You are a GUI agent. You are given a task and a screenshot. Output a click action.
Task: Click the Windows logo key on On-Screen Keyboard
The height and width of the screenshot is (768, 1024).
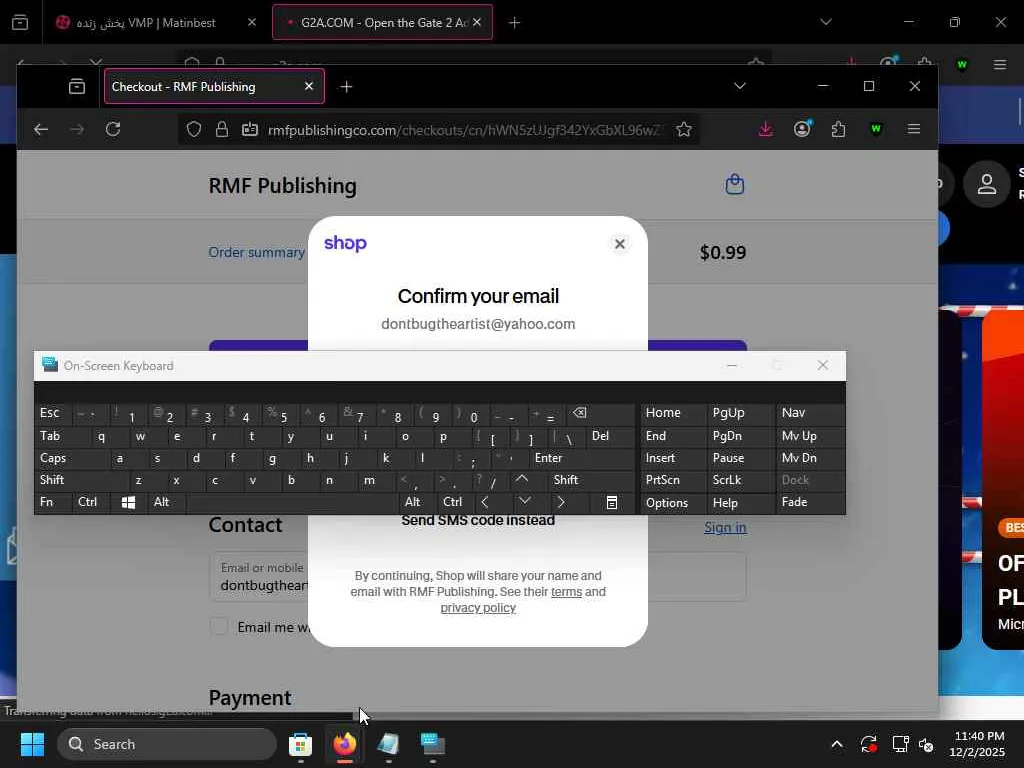pos(128,502)
